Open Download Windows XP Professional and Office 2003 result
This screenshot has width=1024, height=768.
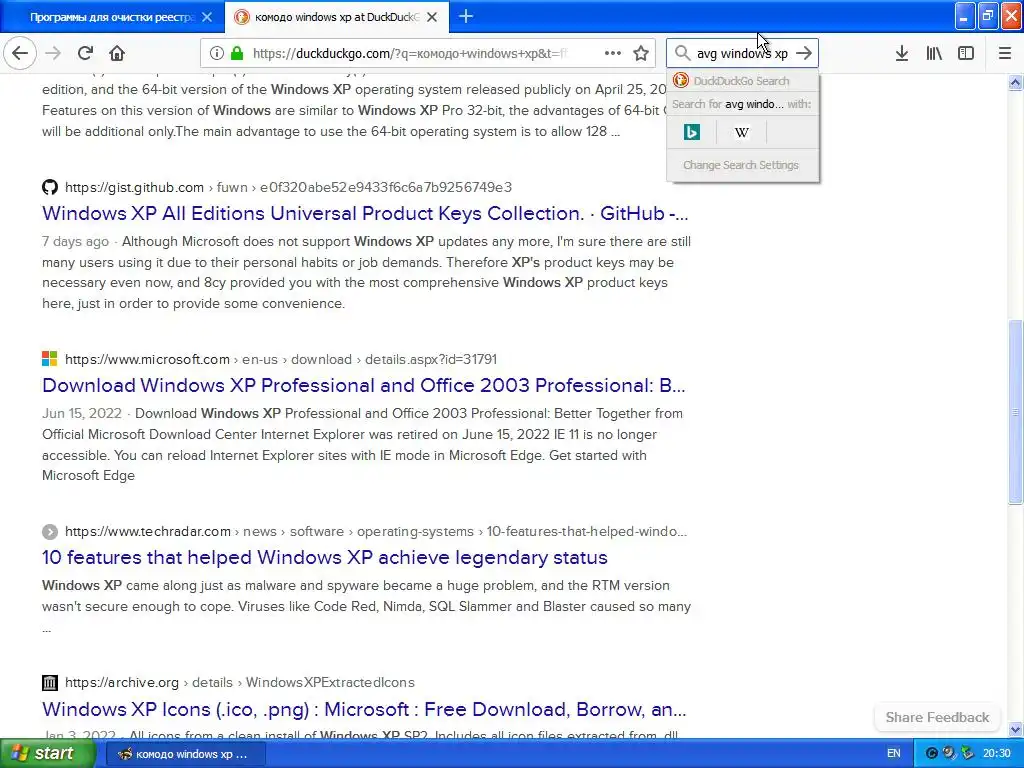coord(364,385)
